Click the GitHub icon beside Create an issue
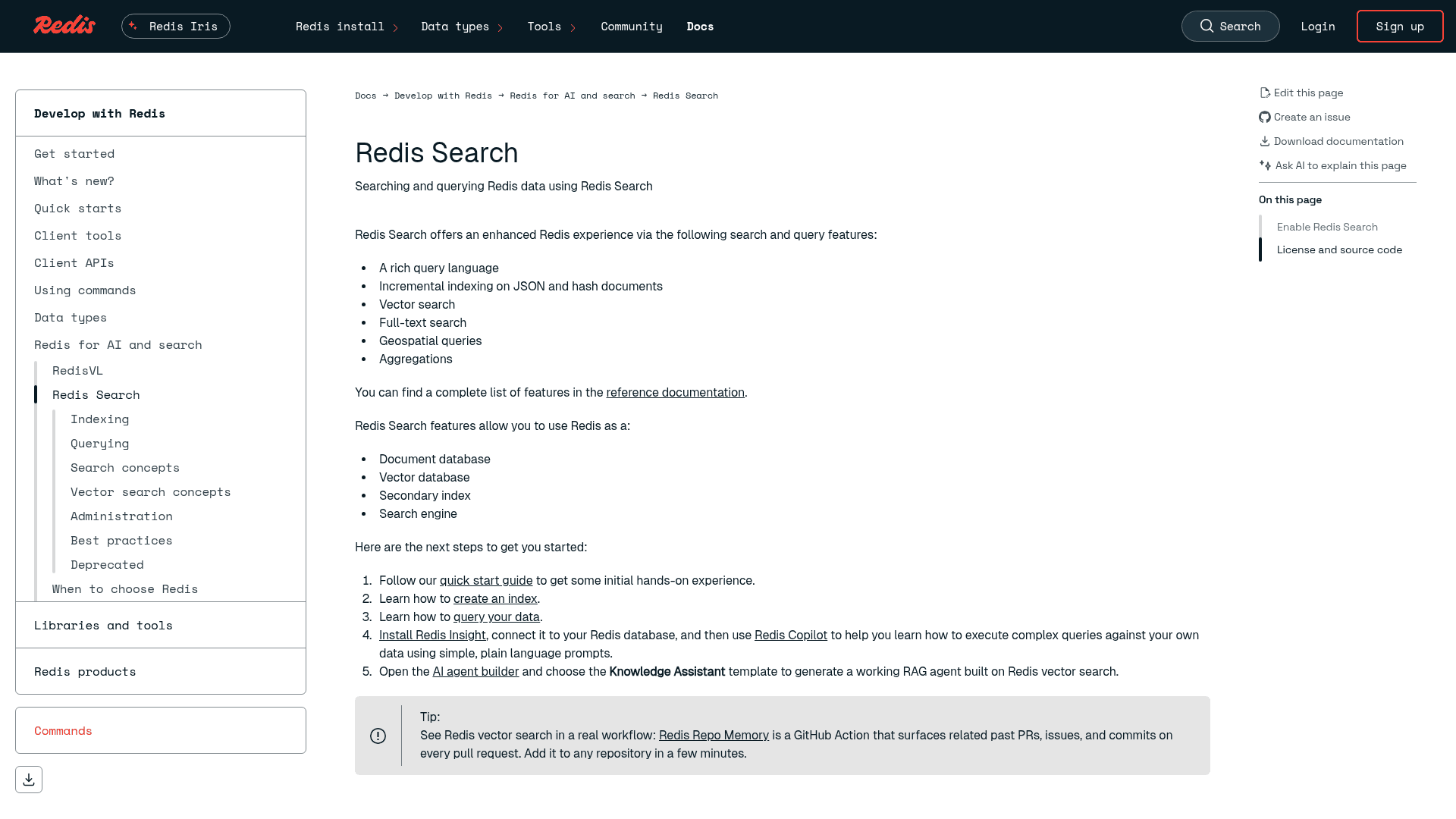The image size is (1456, 819). (x=1265, y=117)
